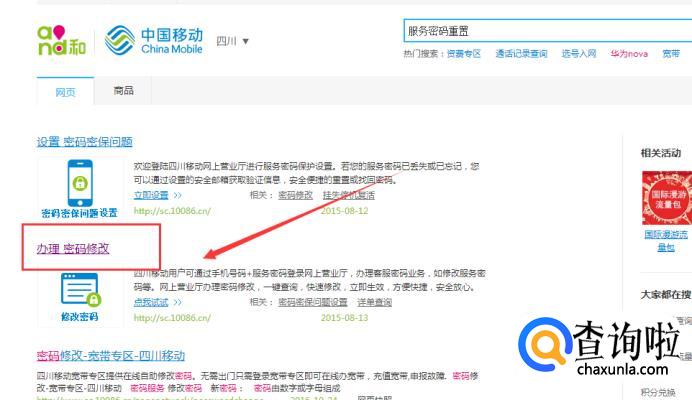The width and height of the screenshot is (692, 400).
Task: Open result title 办理 密码修改
Action: click(x=73, y=249)
